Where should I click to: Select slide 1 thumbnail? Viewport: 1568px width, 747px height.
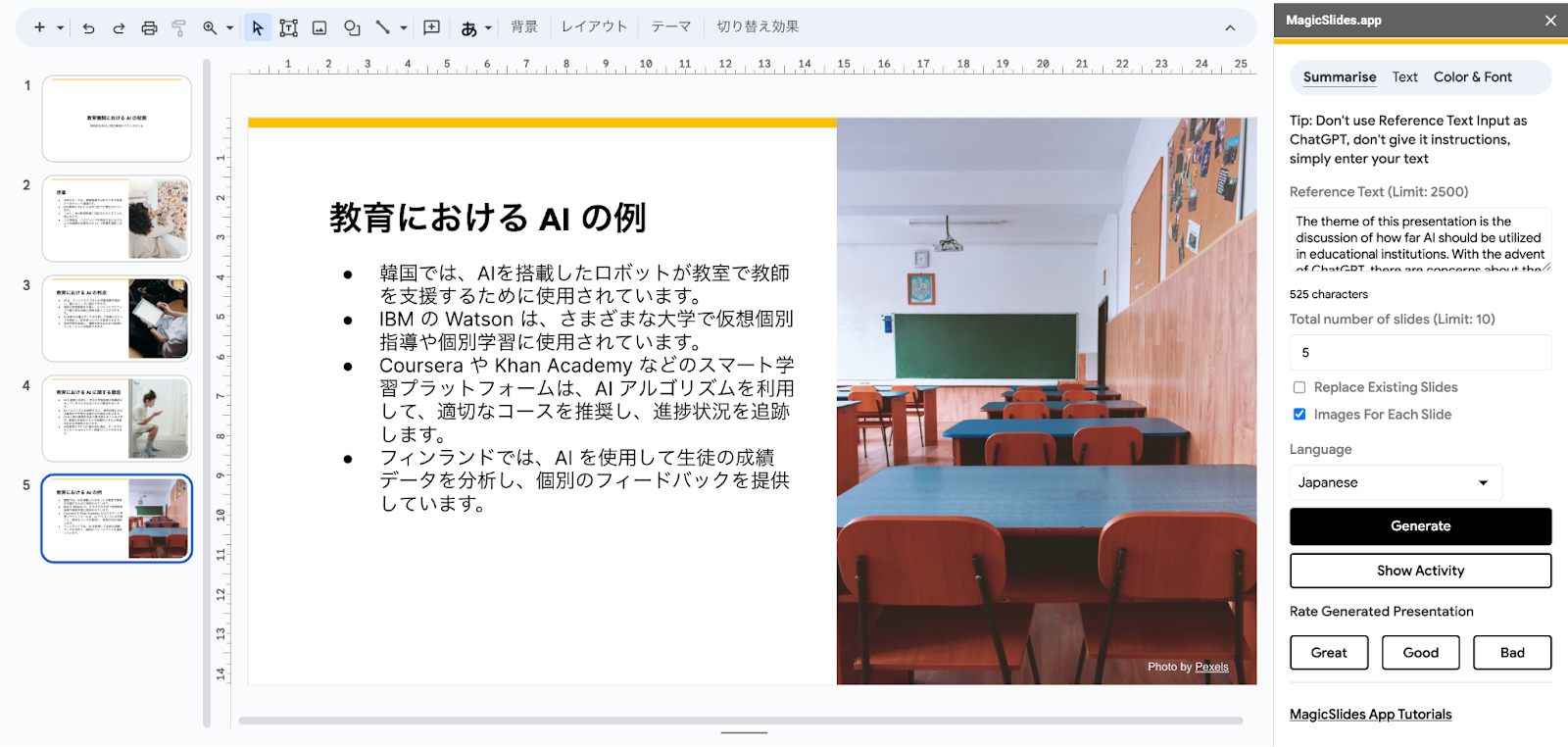(x=117, y=120)
